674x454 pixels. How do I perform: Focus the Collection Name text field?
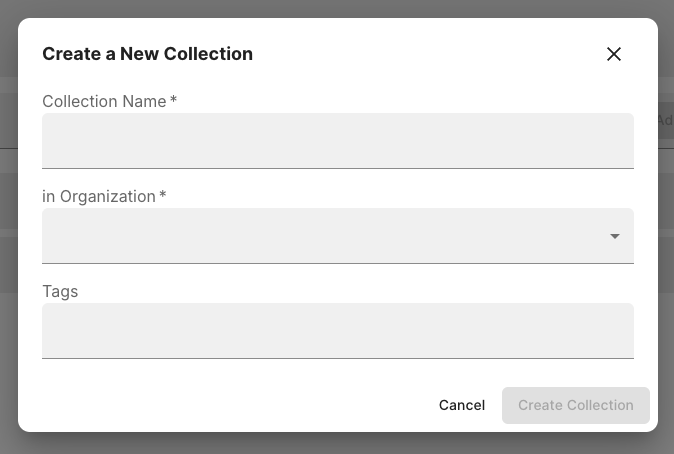point(337,140)
